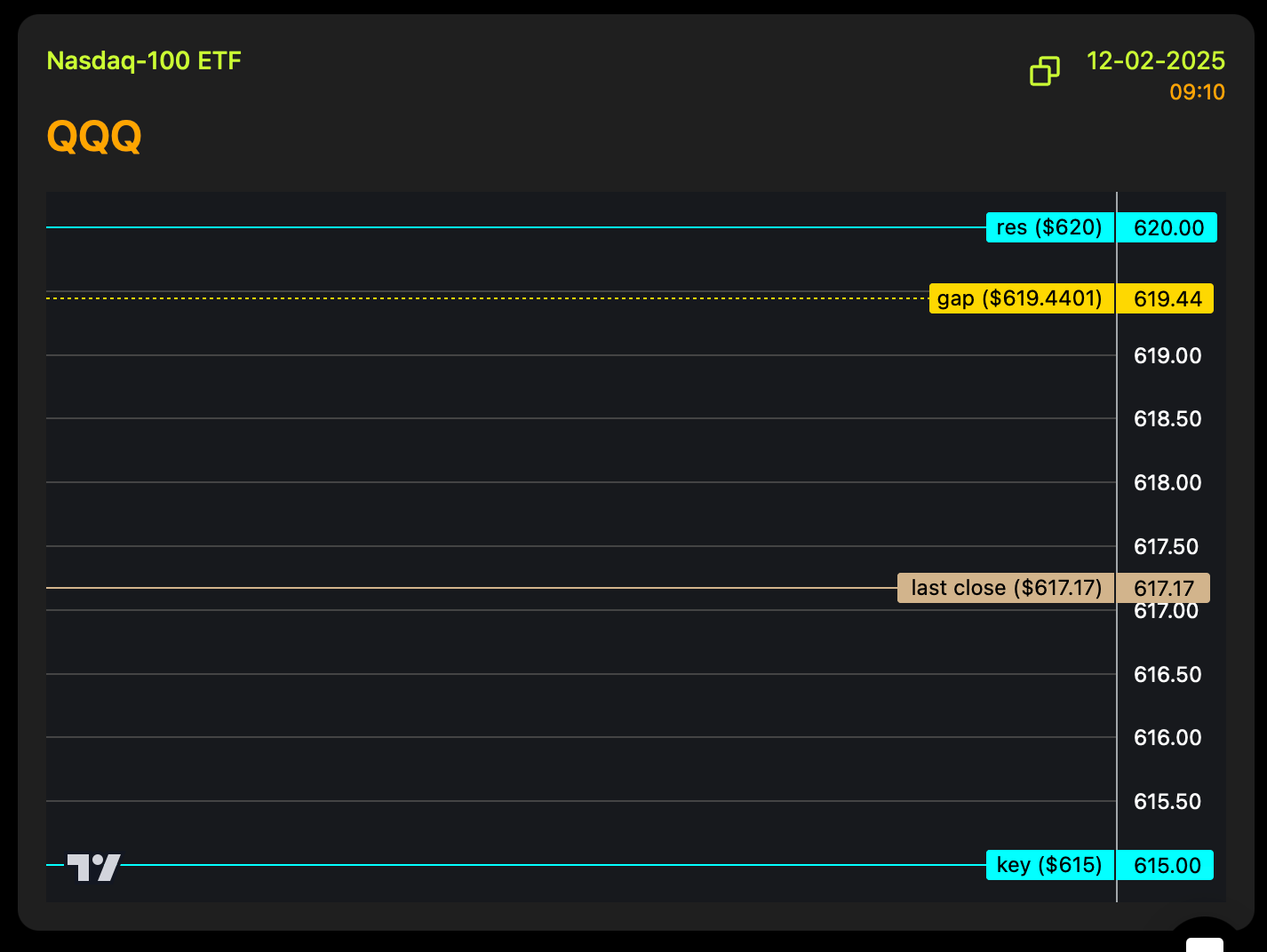The height and width of the screenshot is (952, 1267).
Task: Click the 618.50 price axis label
Action: tap(1167, 419)
